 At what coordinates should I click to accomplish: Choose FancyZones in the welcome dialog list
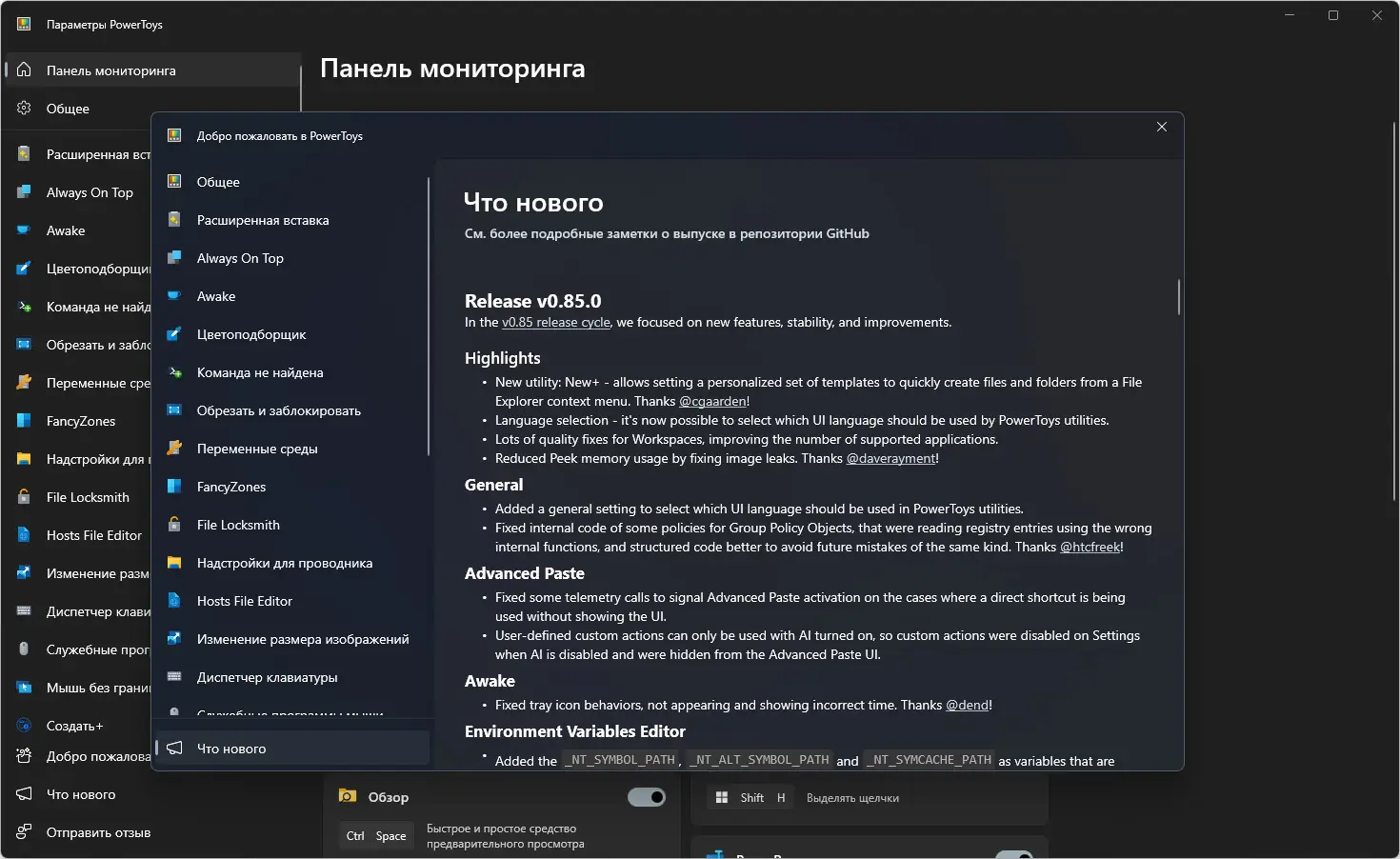pos(292,487)
